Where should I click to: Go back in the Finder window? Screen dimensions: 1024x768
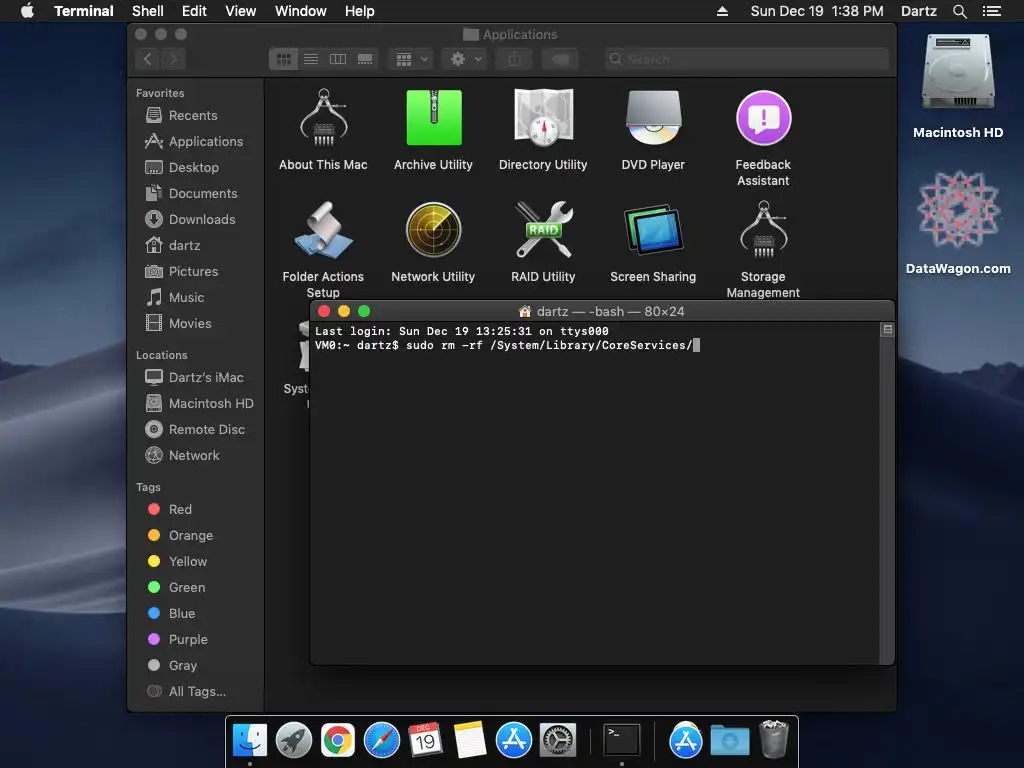click(148, 59)
